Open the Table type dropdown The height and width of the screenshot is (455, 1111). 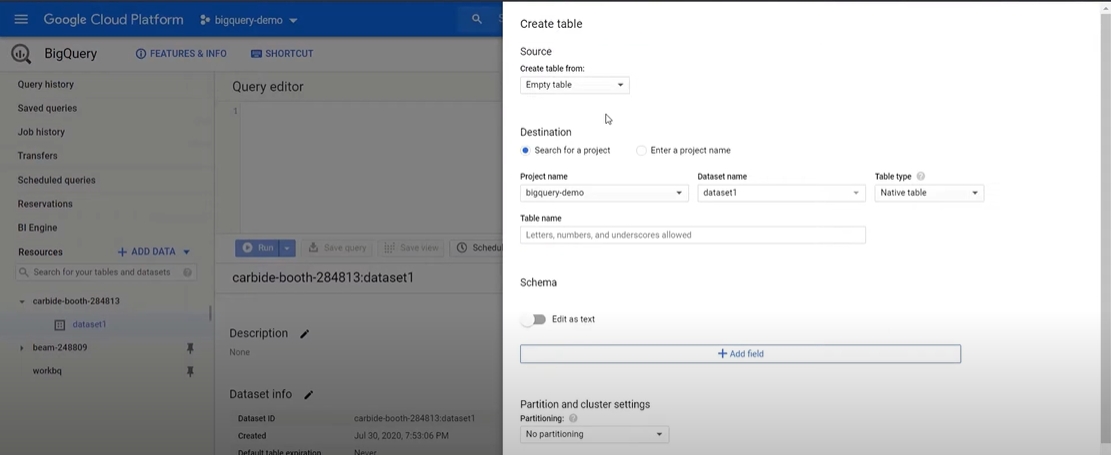click(x=929, y=193)
